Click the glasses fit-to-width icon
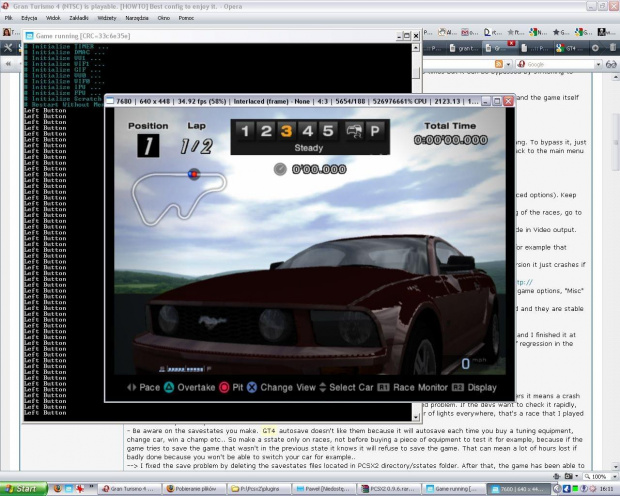This screenshot has width=620, height=496. click(x=611, y=64)
